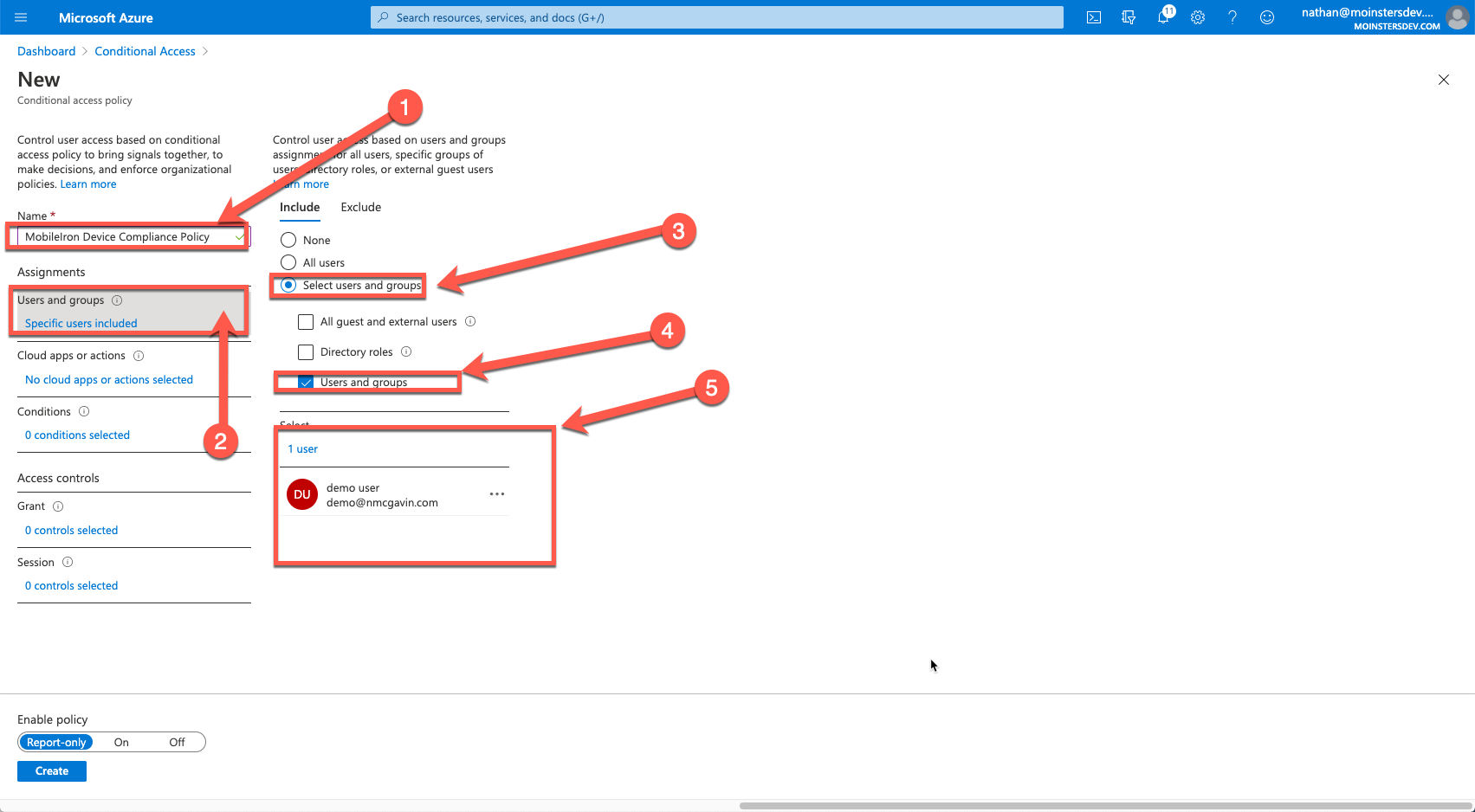Click the Create button
The image size is (1475, 812).
[x=51, y=770]
